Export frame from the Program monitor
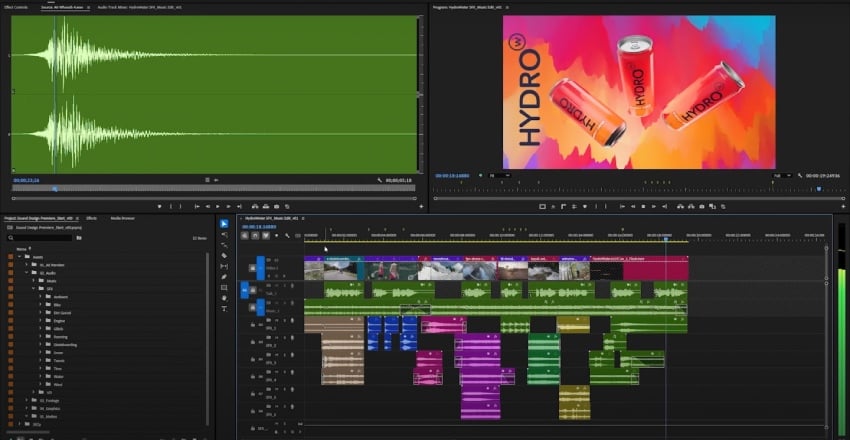Image resolution: width=850 pixels, height=440 pixels. 701,206
